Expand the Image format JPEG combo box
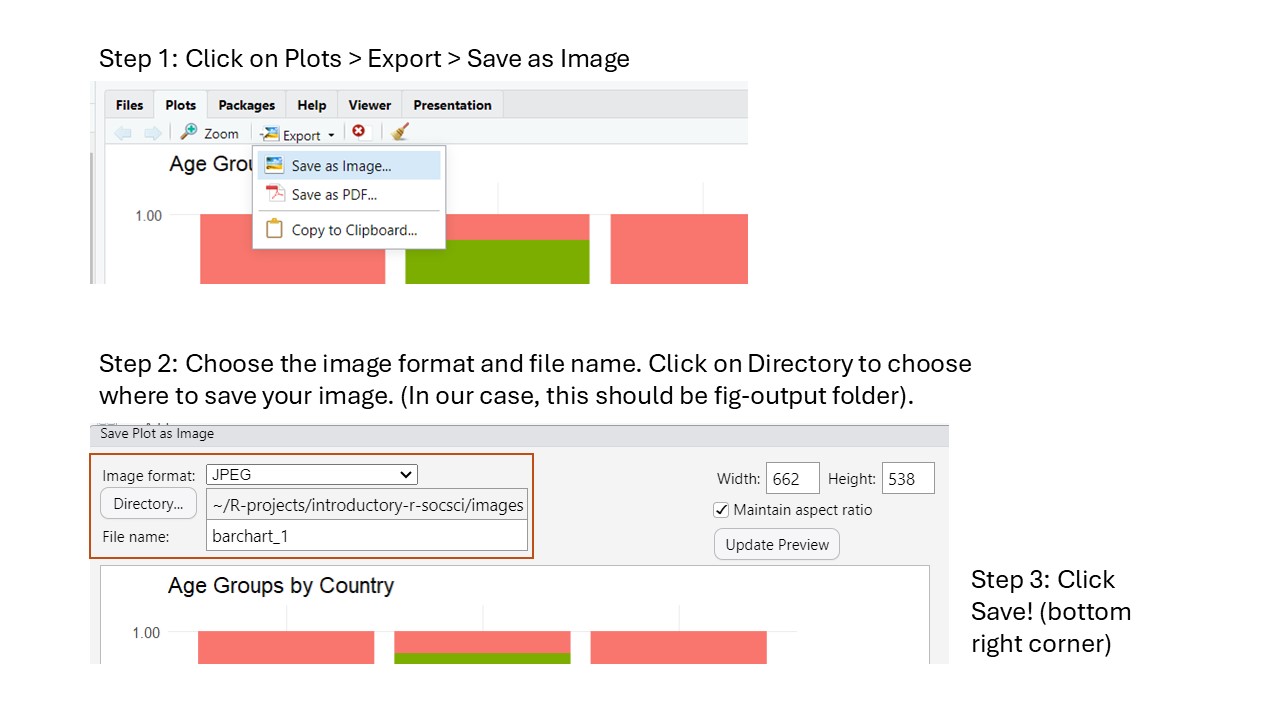Image resolution: width=1280 pixels, height=720 pixels. 311,475
